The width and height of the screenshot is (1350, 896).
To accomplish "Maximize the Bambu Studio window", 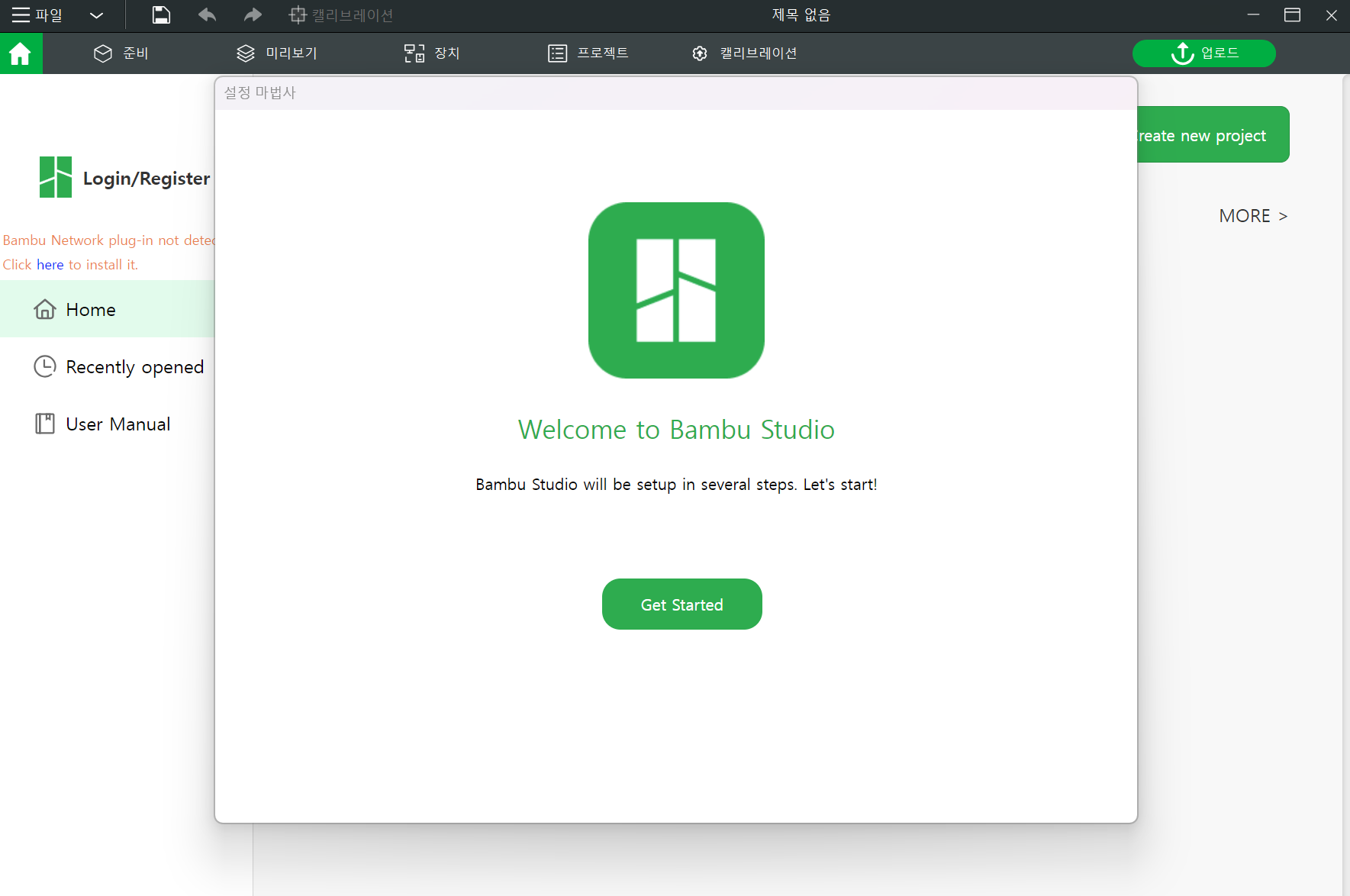I will tap(1292, 15).
